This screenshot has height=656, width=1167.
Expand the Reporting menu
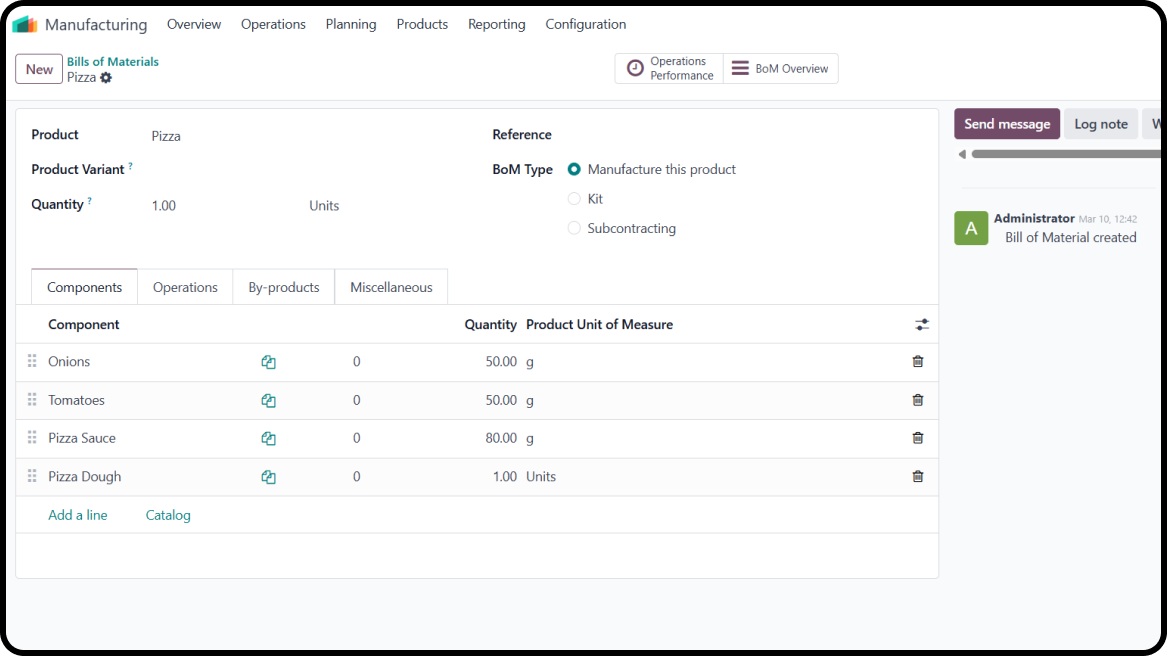point(496,24)
